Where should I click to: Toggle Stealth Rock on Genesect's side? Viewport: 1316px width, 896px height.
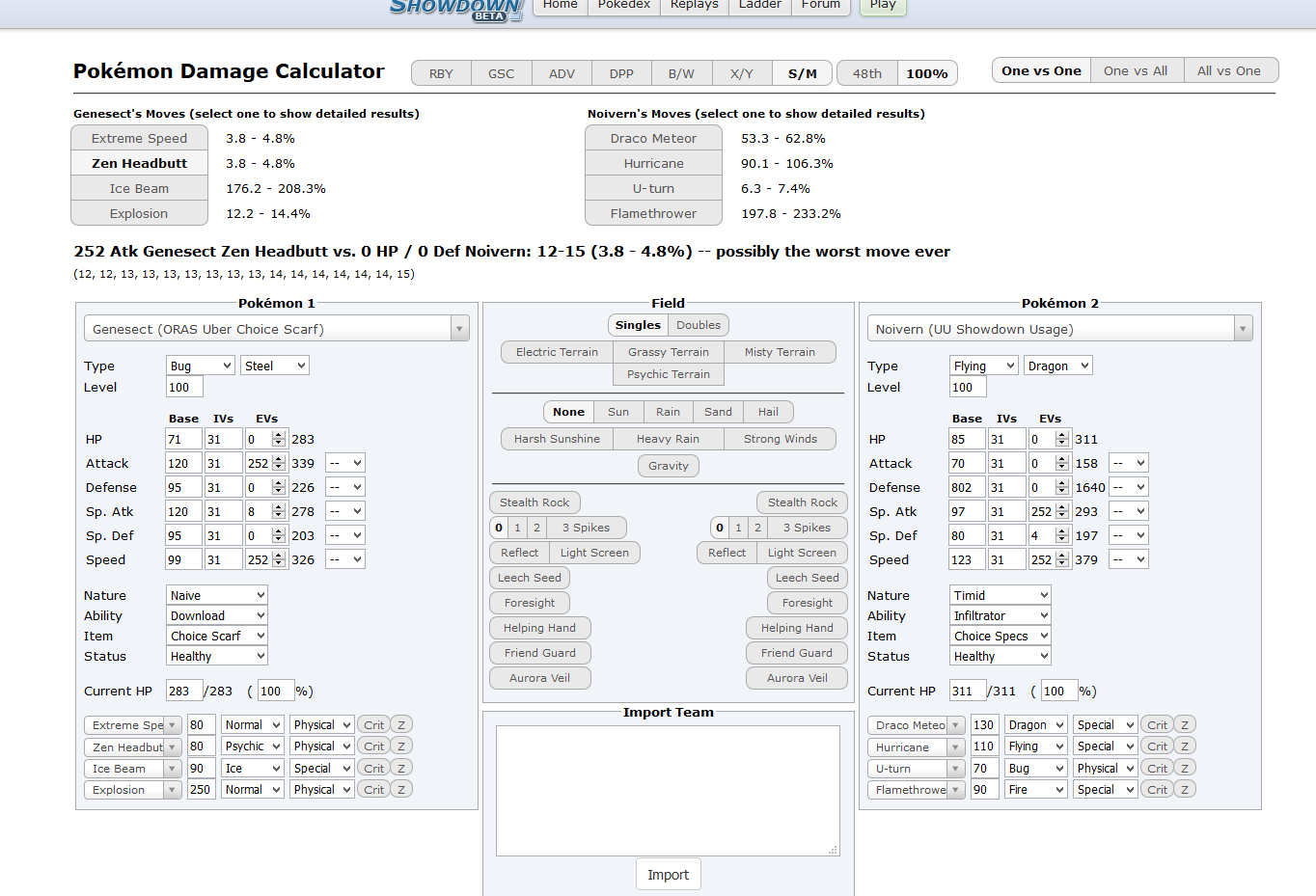535,502
